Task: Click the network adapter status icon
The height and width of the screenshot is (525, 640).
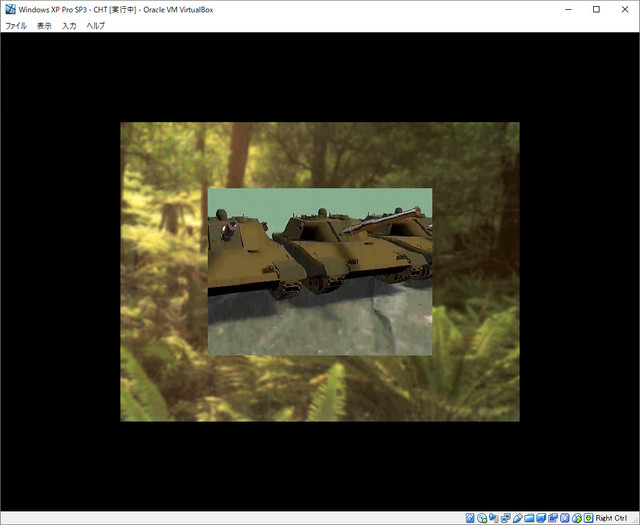Action: pyautogui.click(x=506, y=518)
